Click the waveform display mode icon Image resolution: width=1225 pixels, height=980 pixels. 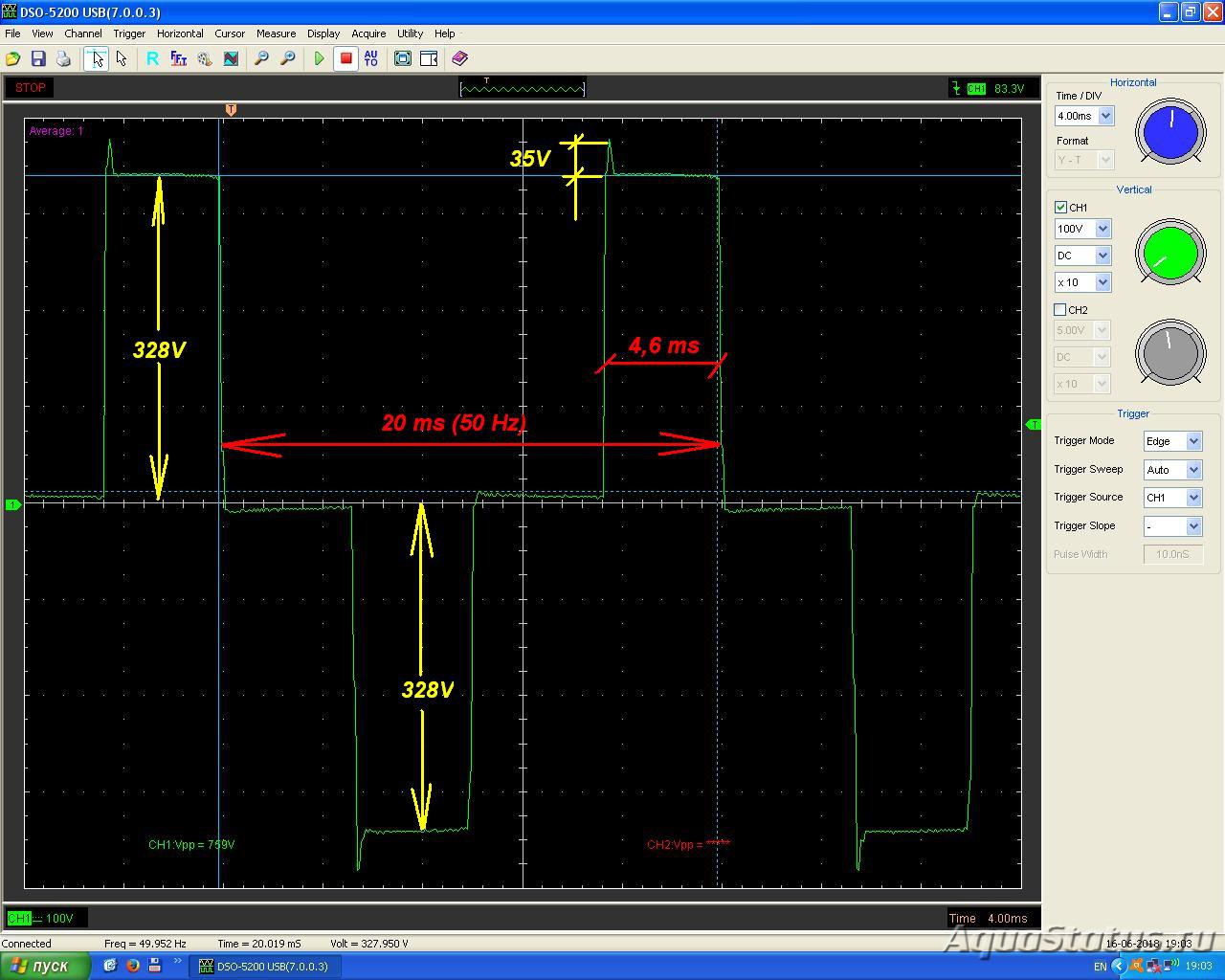[x=231, y=58]
